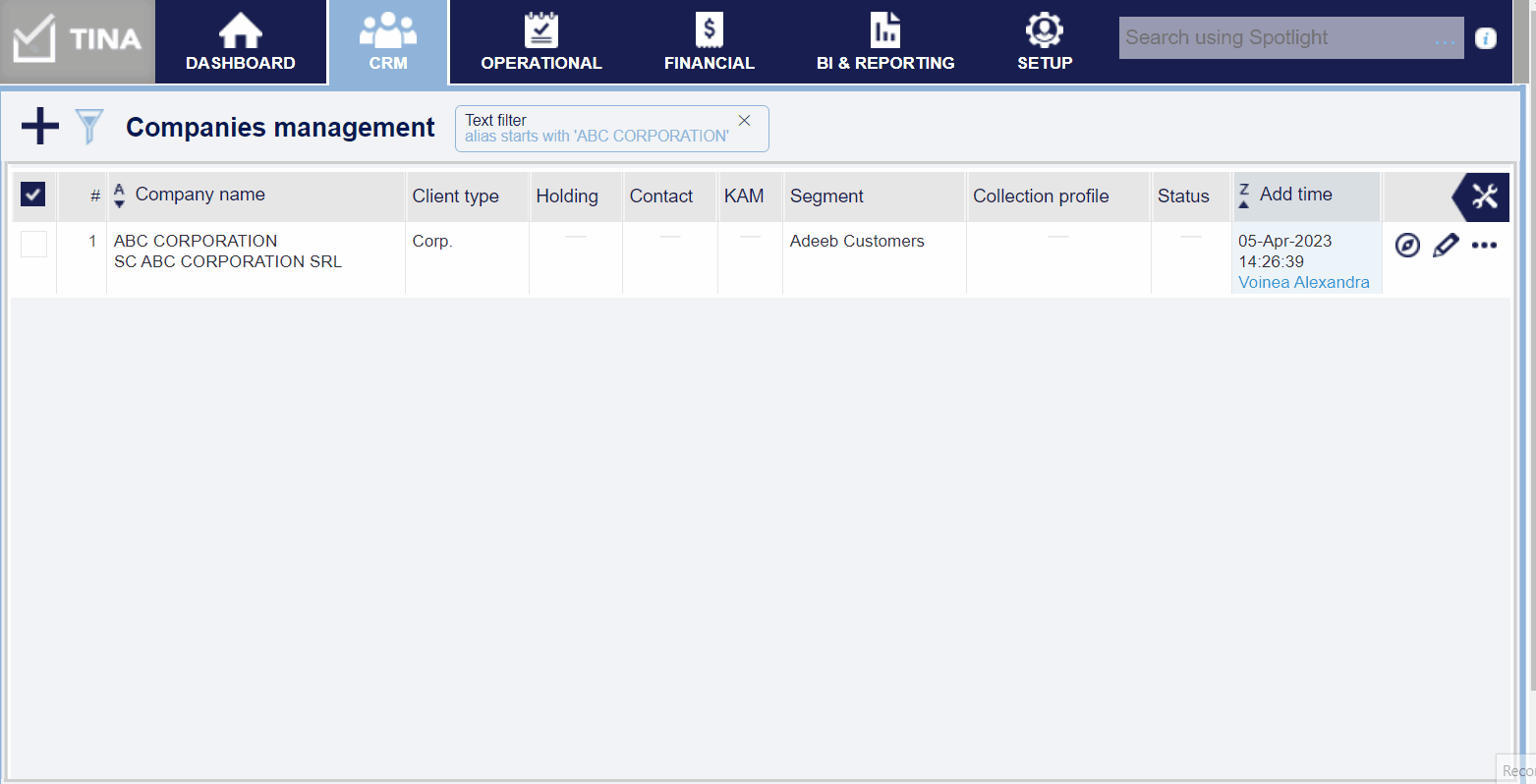Click the plus icon to add company
The image size is (1536, 784).
(39, 127)
